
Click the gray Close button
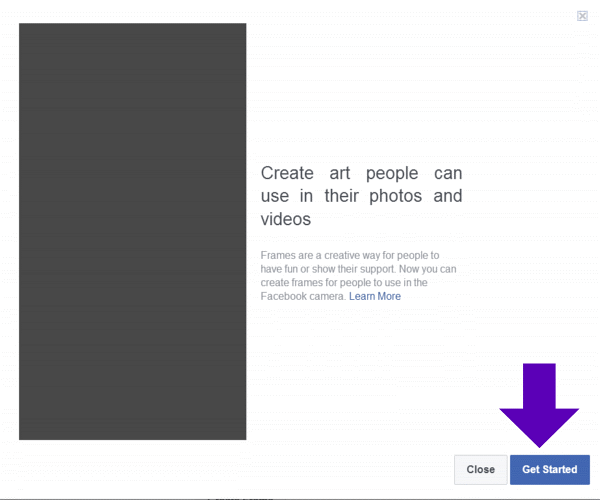(x=480, y=469)
